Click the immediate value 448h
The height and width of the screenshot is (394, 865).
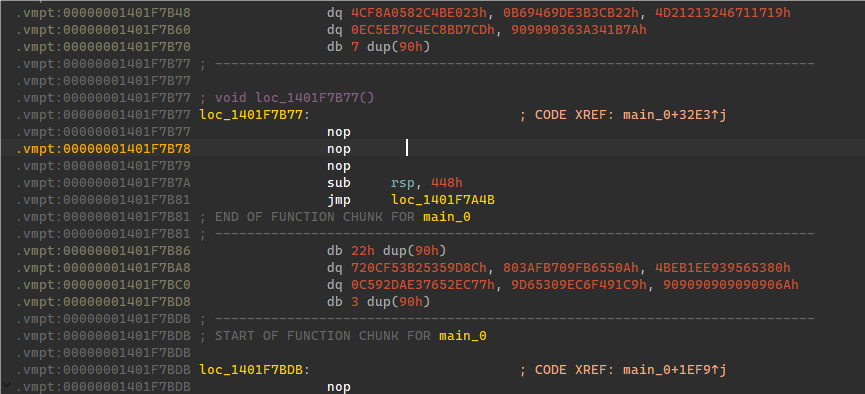pos(447,183)
